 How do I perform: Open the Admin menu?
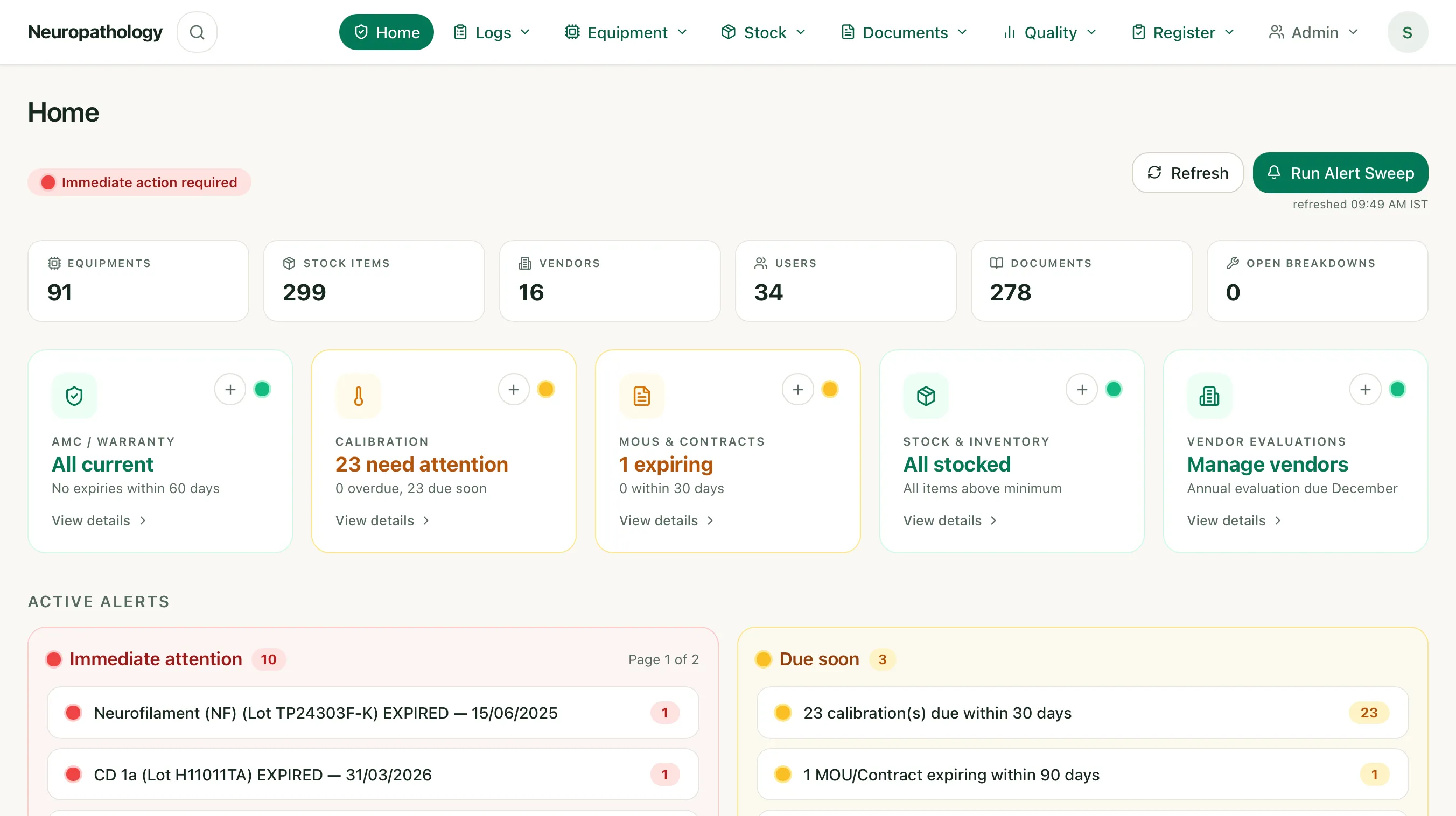pyautogui.click(x=1313, y=32)
